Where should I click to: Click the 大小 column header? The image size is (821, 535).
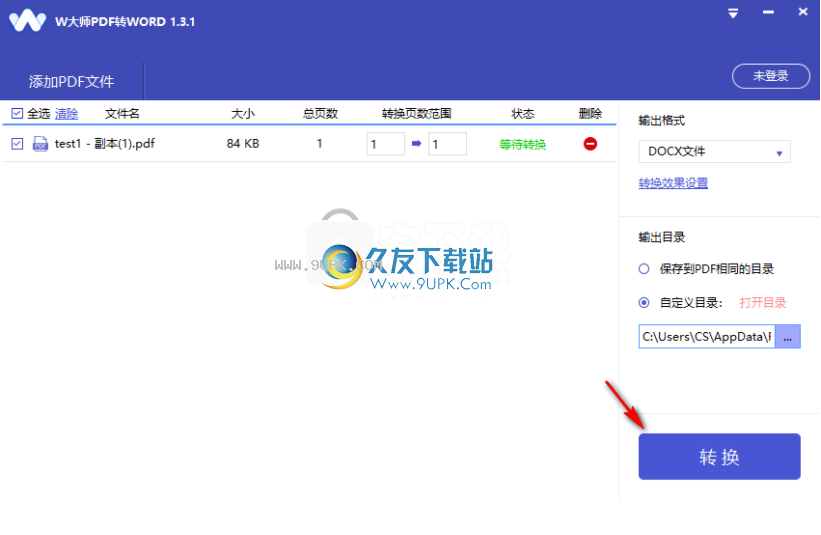pos(243,114)
